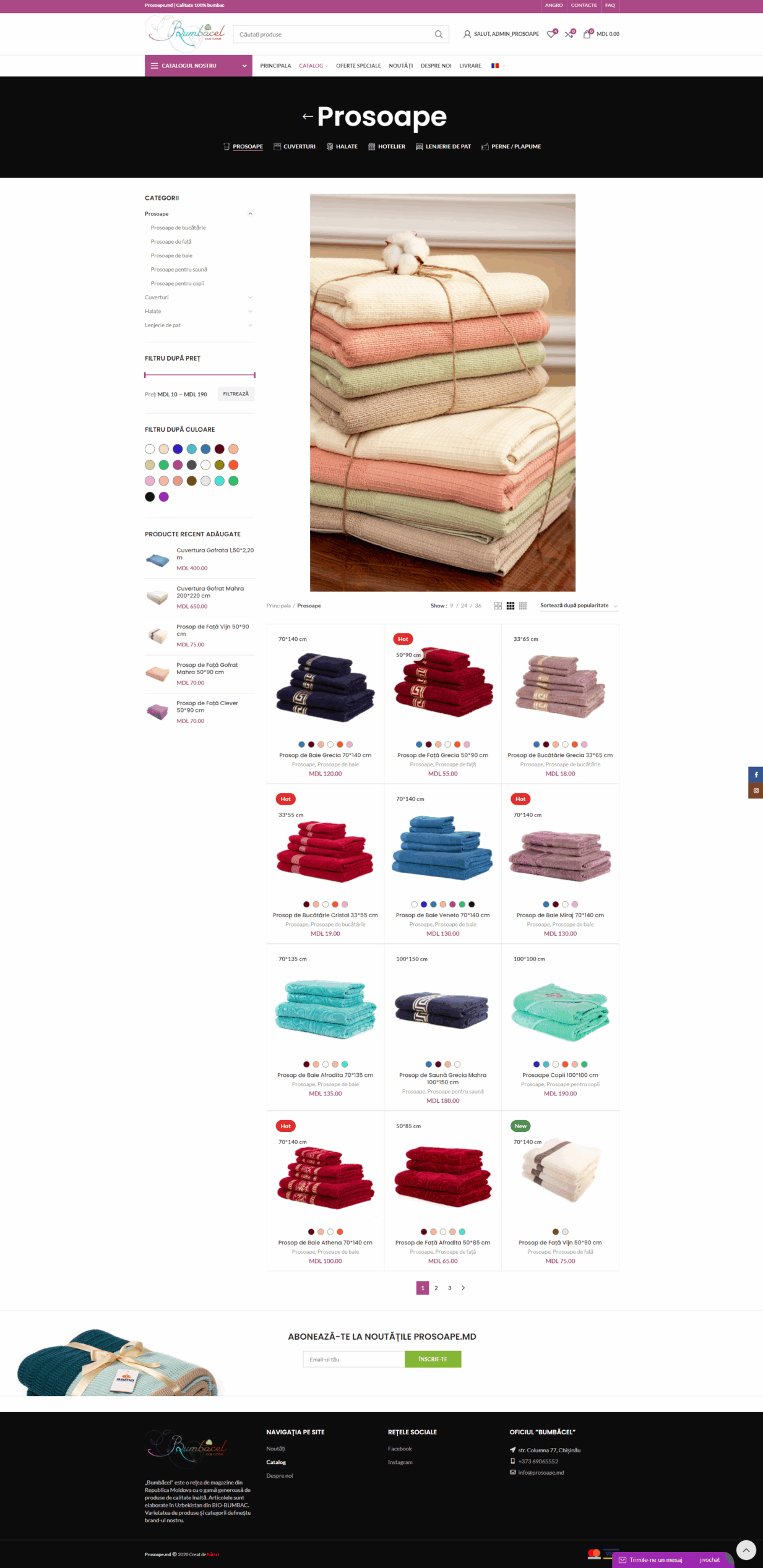Viewport: 763px width, 1568px height.
Task: Click the search magnifier icon
Action: (438, 34)
